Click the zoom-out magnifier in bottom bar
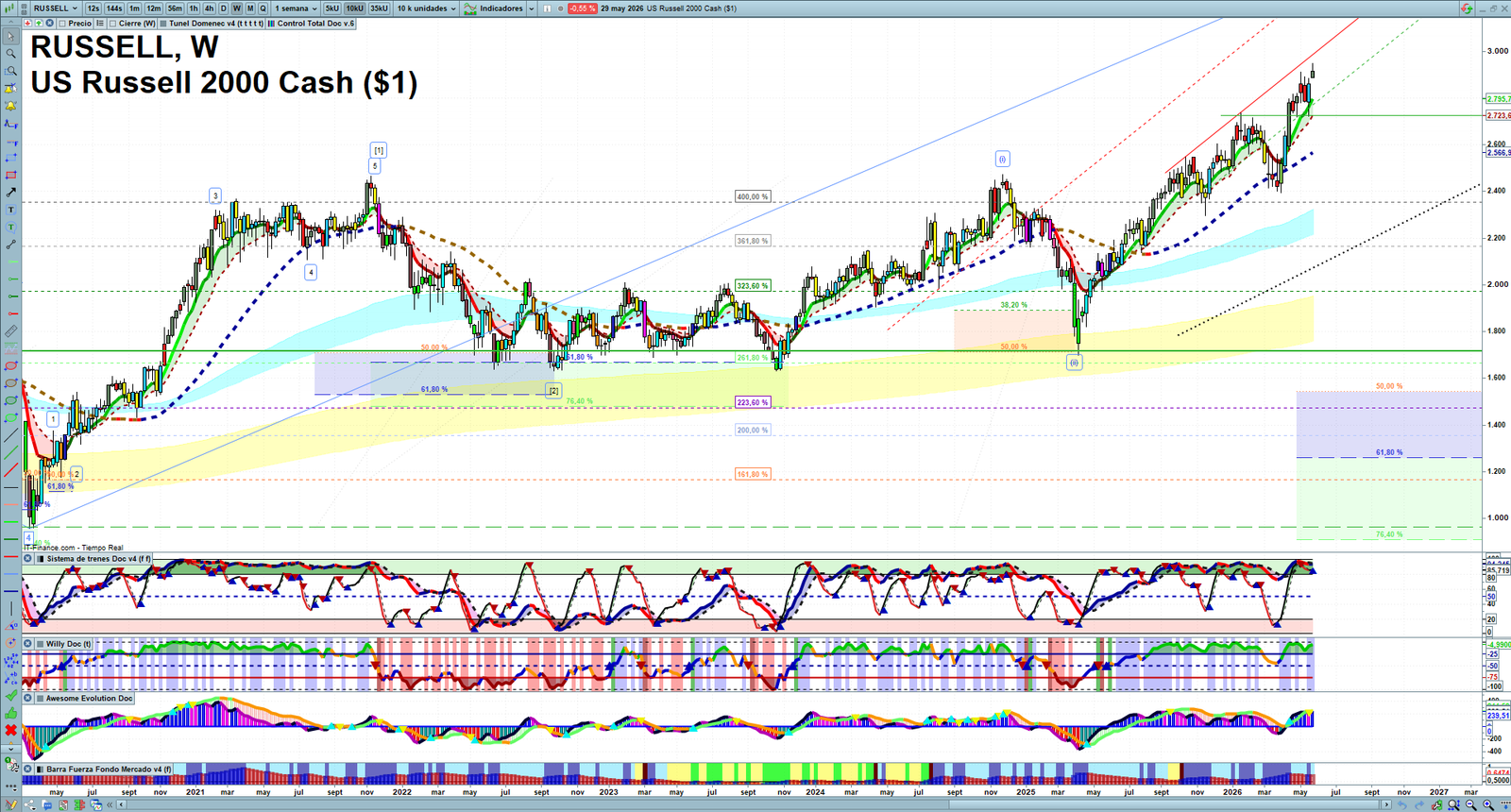 pos(1470,804)
